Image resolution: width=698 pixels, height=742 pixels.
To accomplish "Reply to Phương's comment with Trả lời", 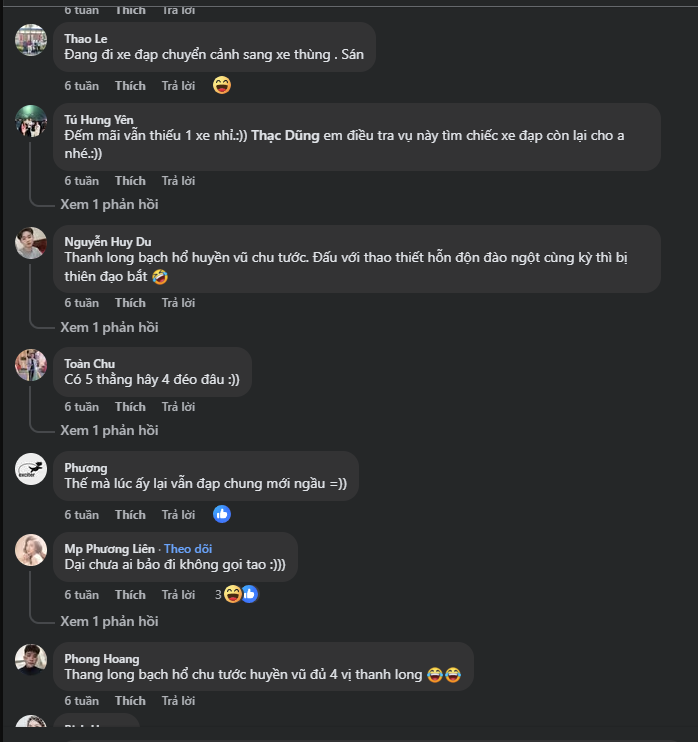I will pyautogui.click(x=178, y=514).
